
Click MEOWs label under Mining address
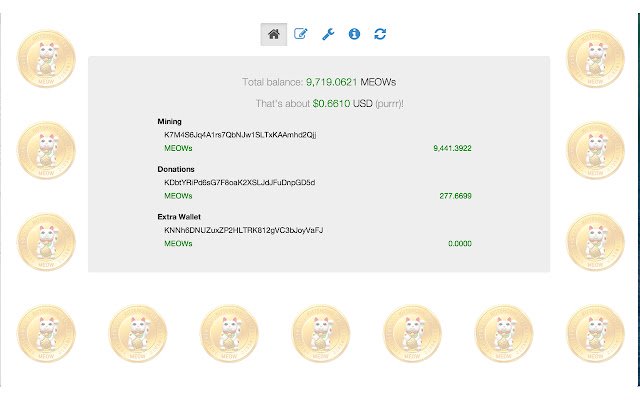point(178,148)
